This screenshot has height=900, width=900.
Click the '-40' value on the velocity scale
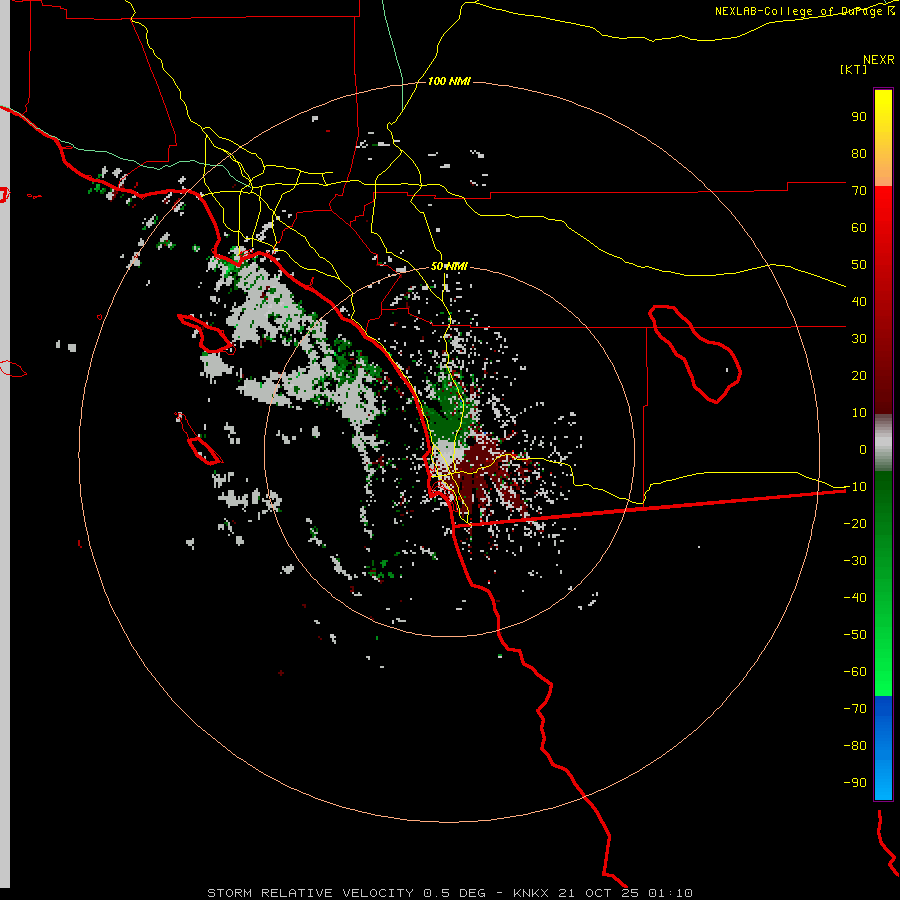click(x=855, y=598)
